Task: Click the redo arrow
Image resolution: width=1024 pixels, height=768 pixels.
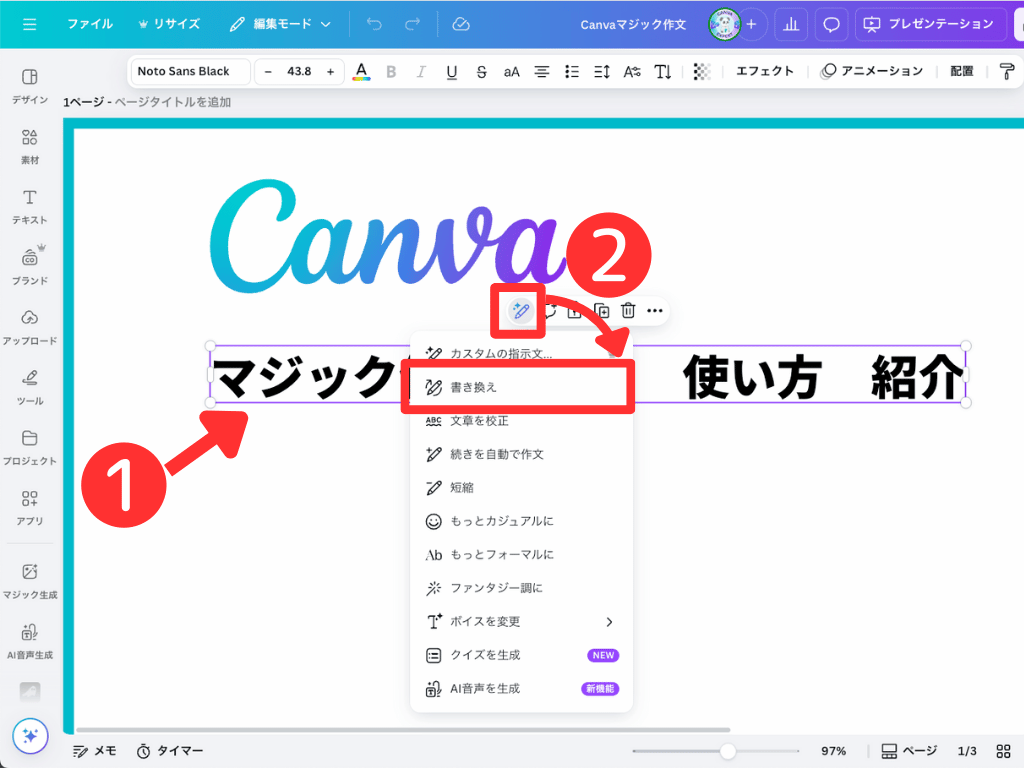Action: pos(412,24)
